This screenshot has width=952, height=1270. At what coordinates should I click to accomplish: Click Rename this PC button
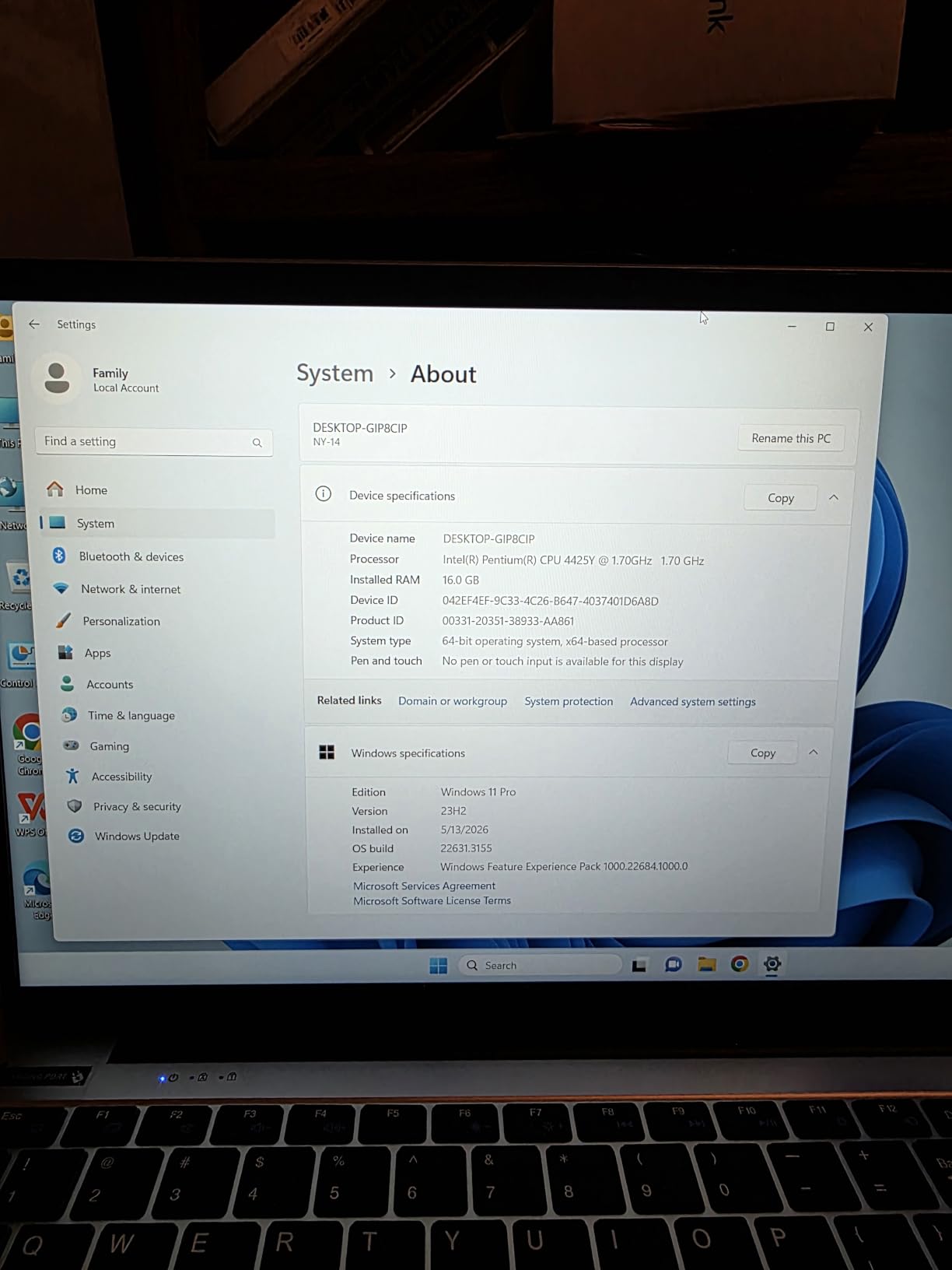[x=791, y=438]
